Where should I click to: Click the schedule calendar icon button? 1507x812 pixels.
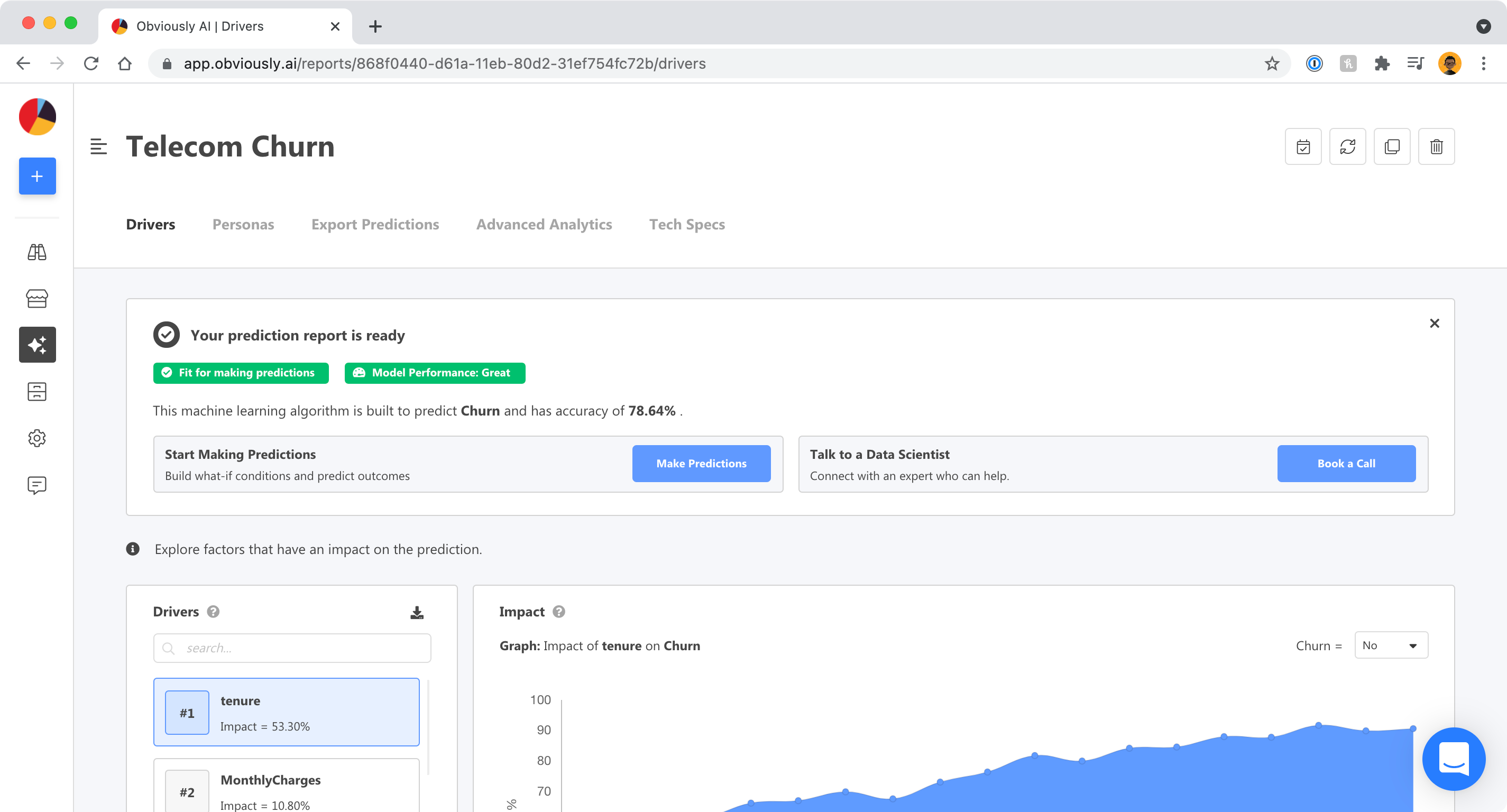point(1303,146)
